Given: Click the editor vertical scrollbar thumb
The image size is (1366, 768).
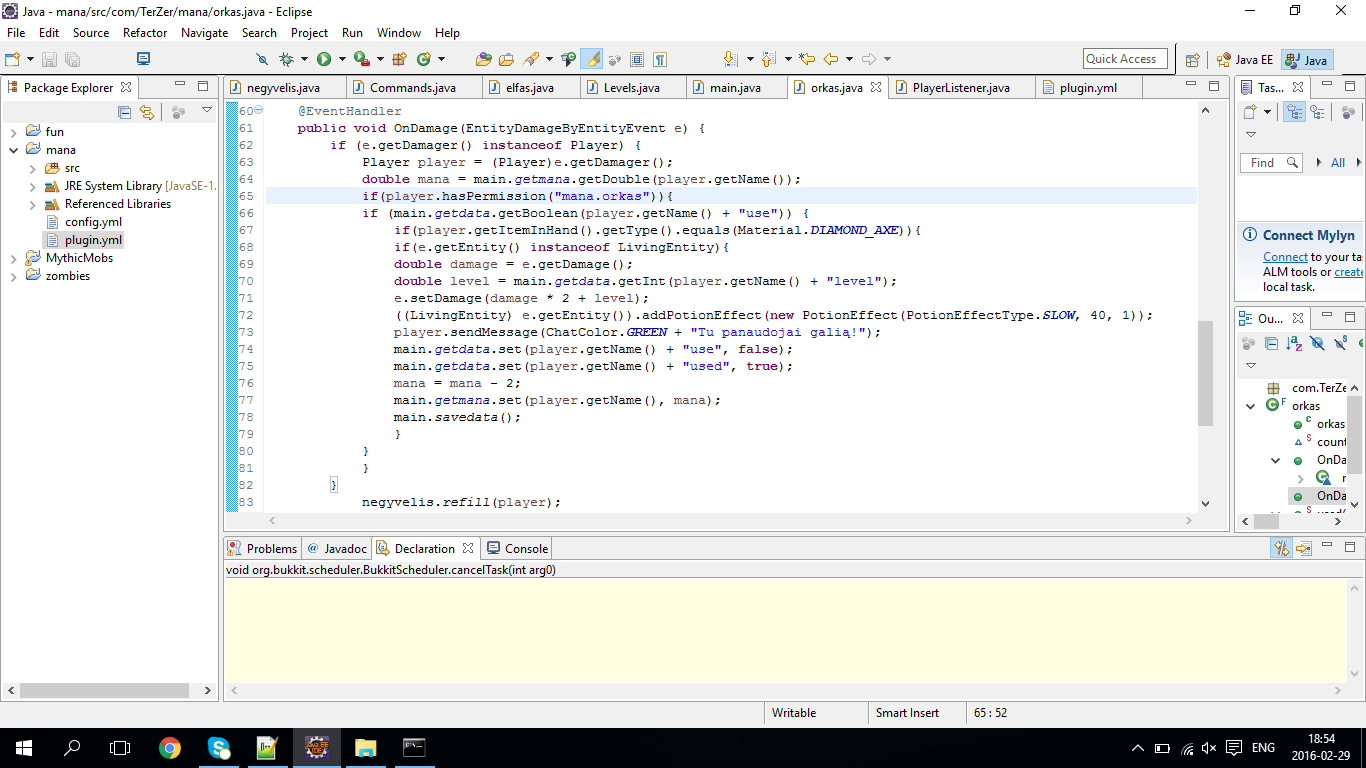Looking at the screenshot, I should coord(1205,371).
